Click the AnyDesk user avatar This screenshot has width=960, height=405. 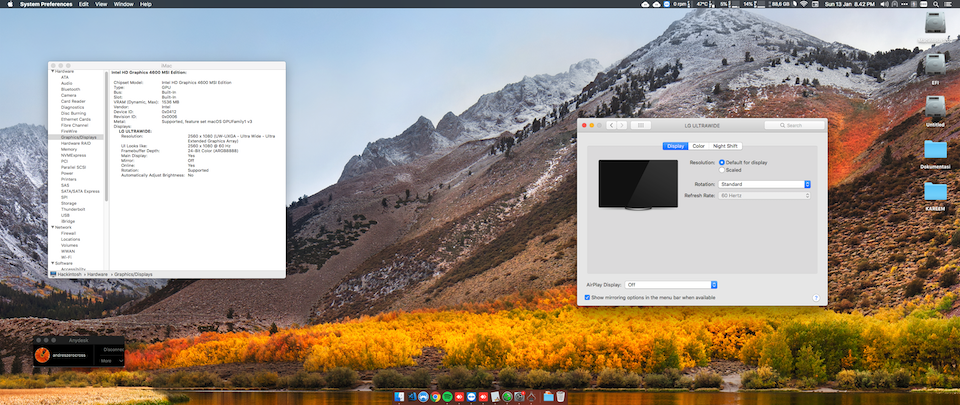[42, 355]
